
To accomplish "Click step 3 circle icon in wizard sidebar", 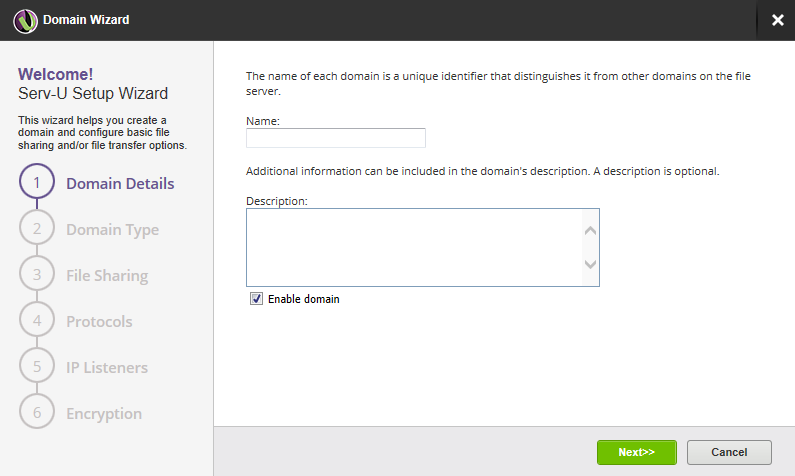I will click(37, 275).
